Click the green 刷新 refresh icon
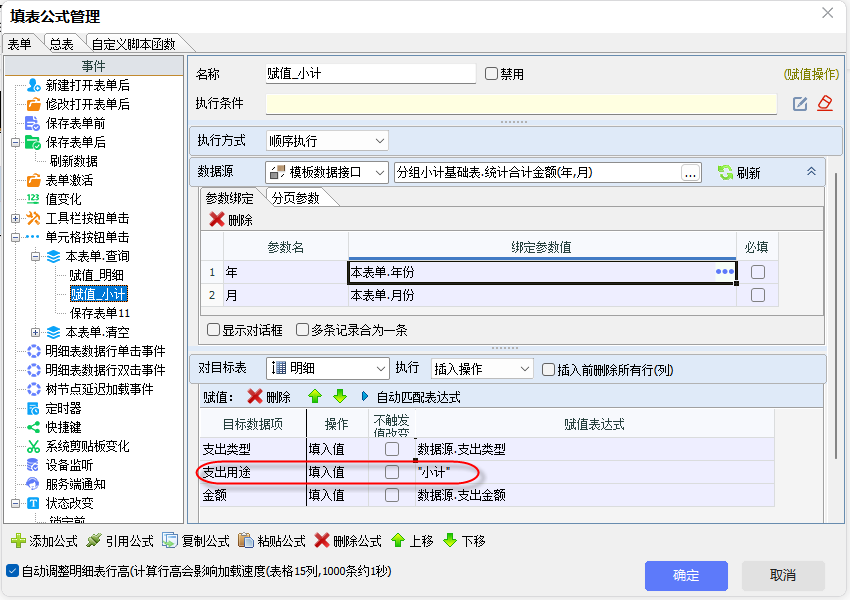This screenshot has height=600, width=850. point(726,173)
